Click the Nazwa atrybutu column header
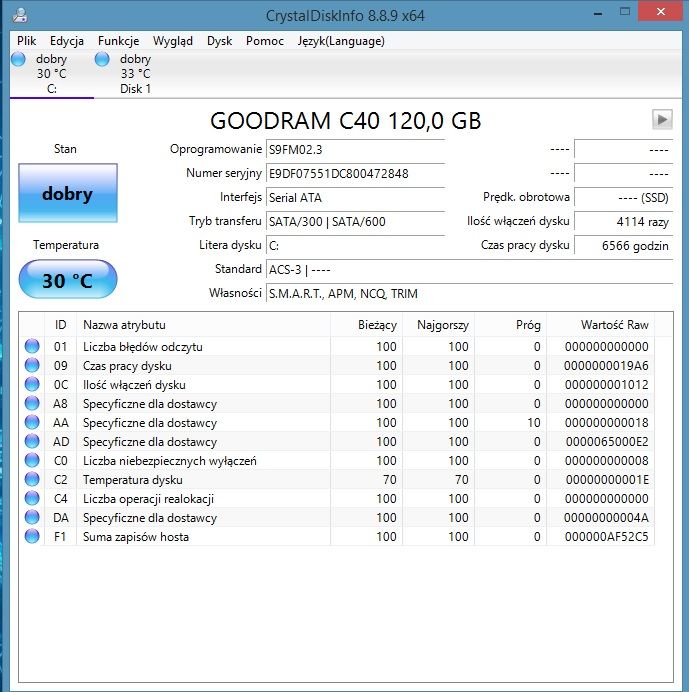 (203, 325)
